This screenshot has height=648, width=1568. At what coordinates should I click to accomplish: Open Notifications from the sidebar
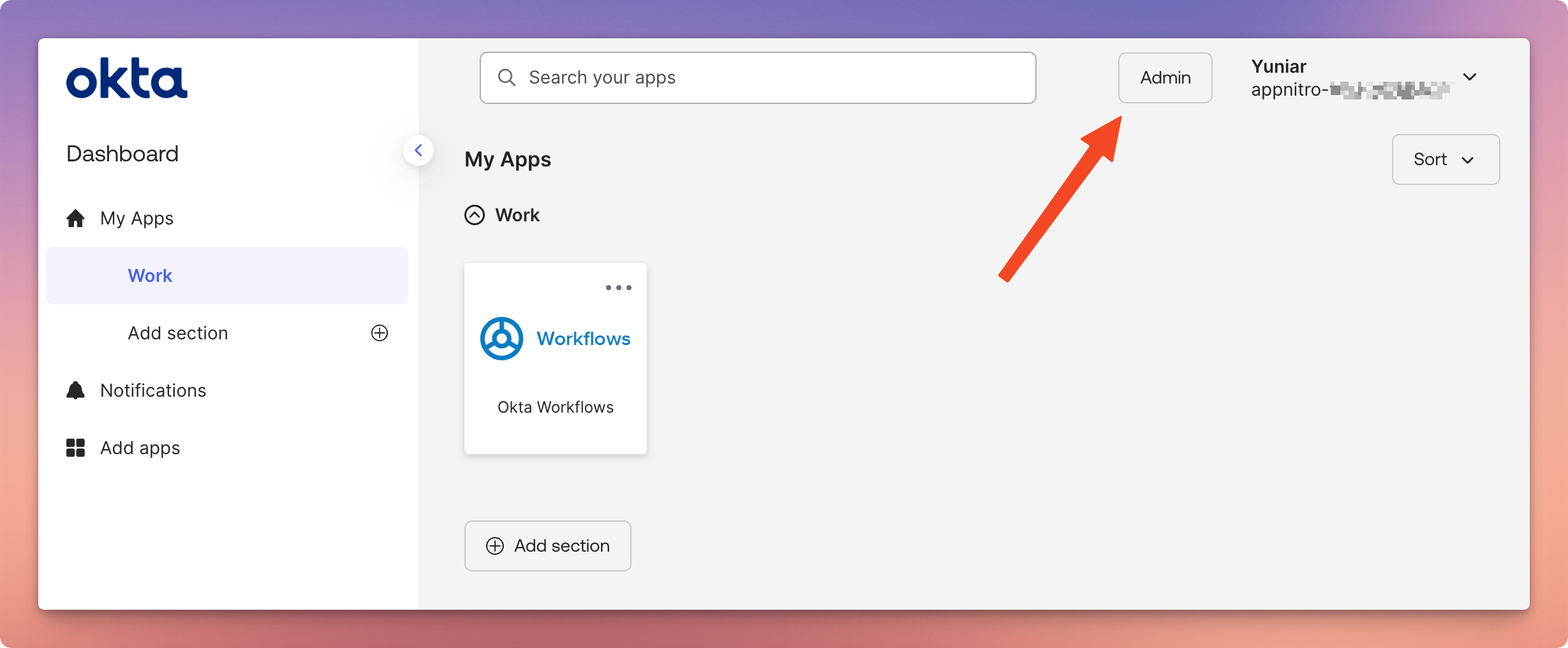coord(153,390)
